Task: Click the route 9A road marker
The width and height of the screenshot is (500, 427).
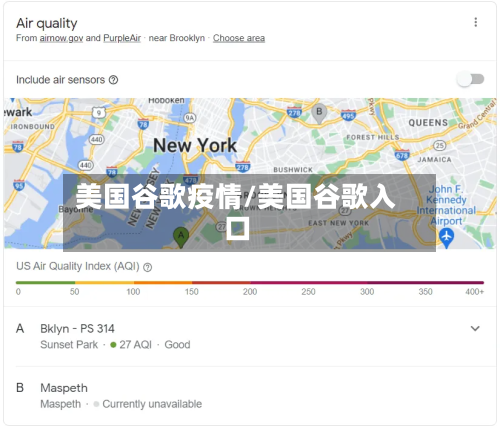Action: point(190,118)
